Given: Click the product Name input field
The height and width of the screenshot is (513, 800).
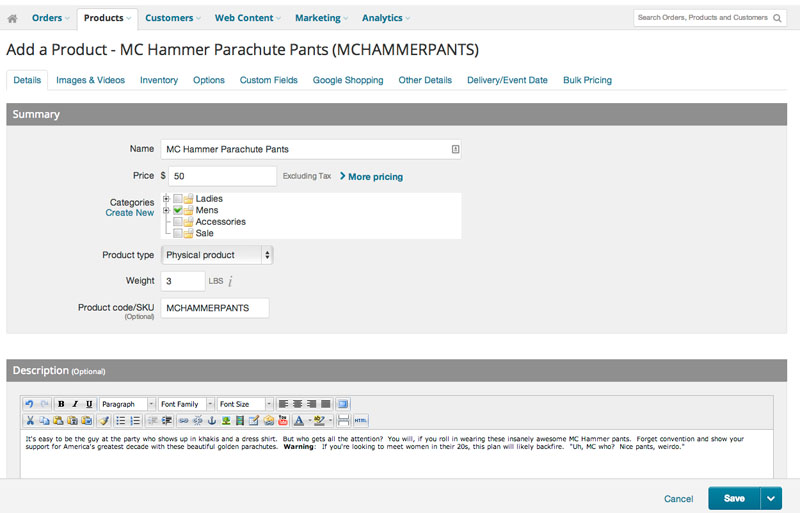Looking at the screenshot, I should 311,149.
